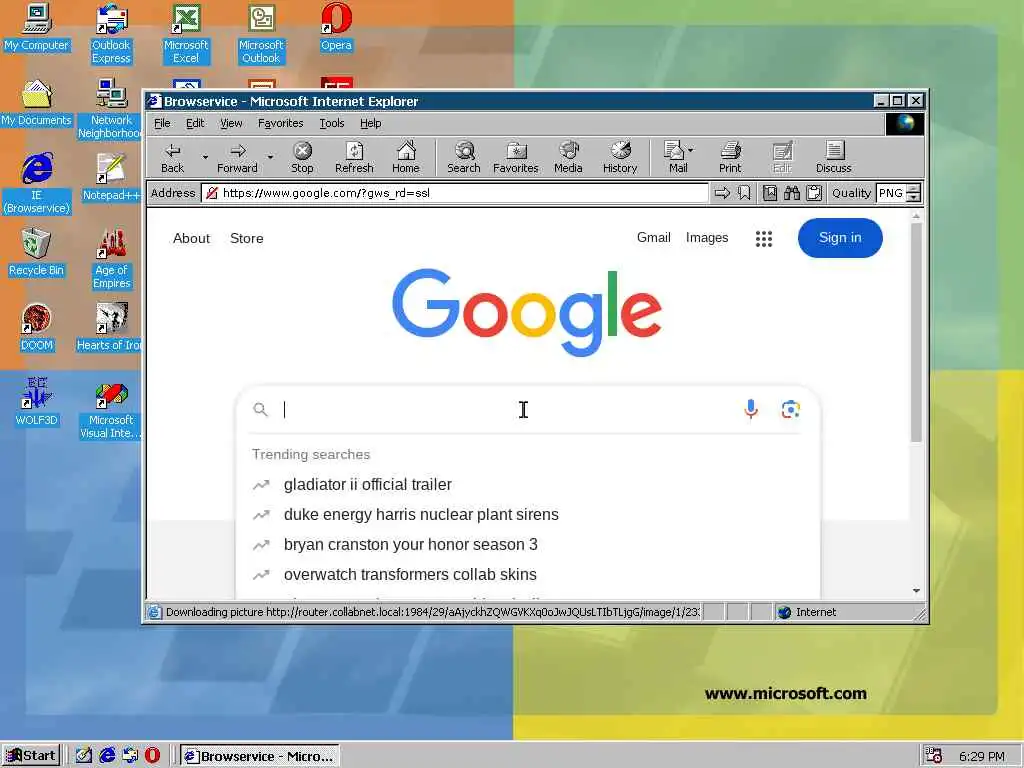Open the Search toolbar pane
Viewport: 1024px width, 768px height.
pyautogui.click(x=464, y=158)
